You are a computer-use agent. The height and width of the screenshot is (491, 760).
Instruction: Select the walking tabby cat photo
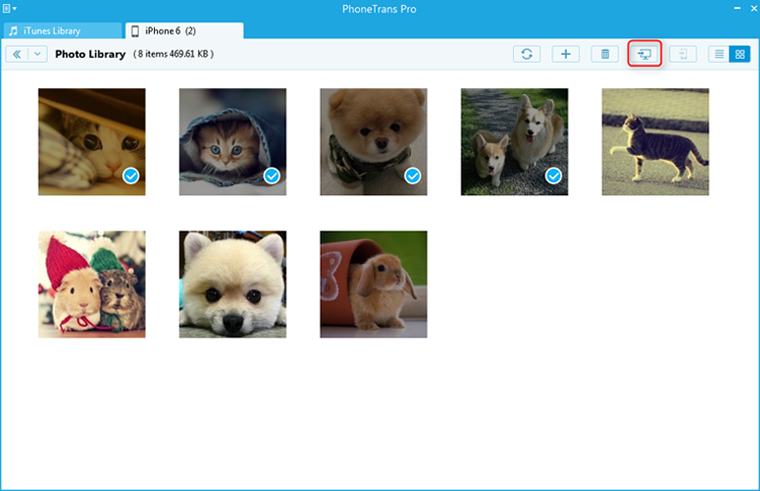coord(655,141)
